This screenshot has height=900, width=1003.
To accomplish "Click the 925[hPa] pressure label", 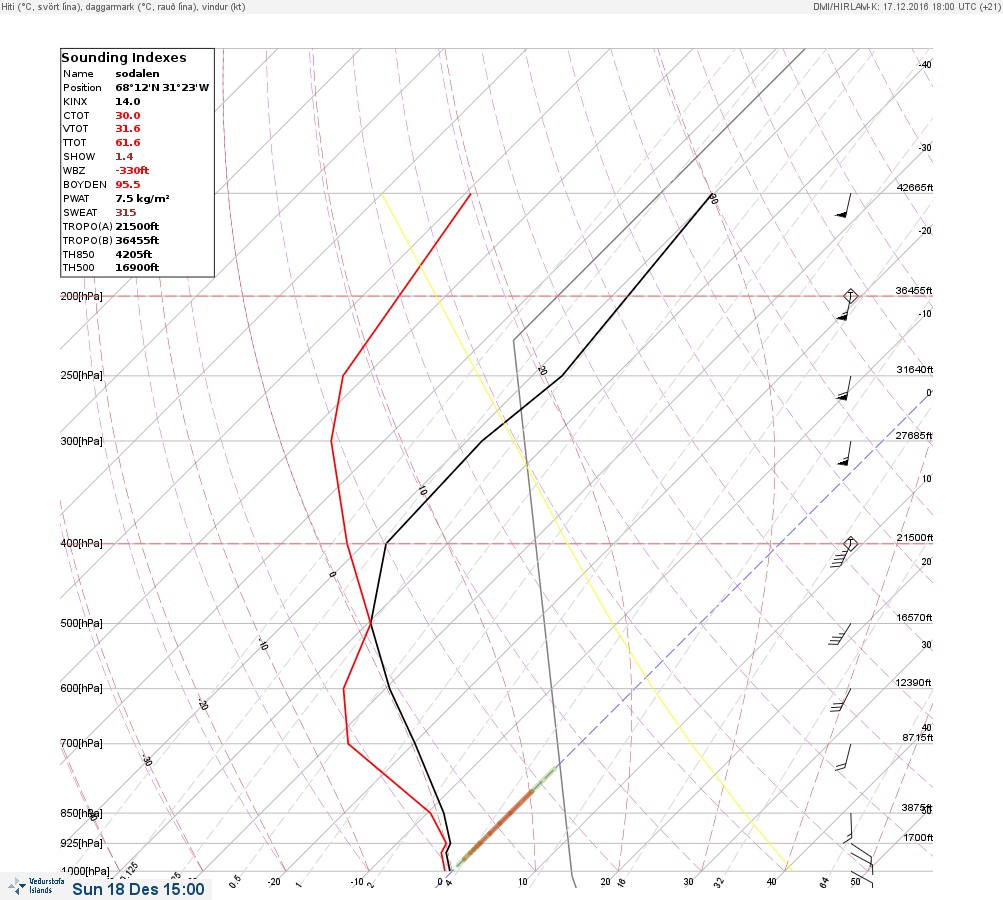I will [81, 844].
